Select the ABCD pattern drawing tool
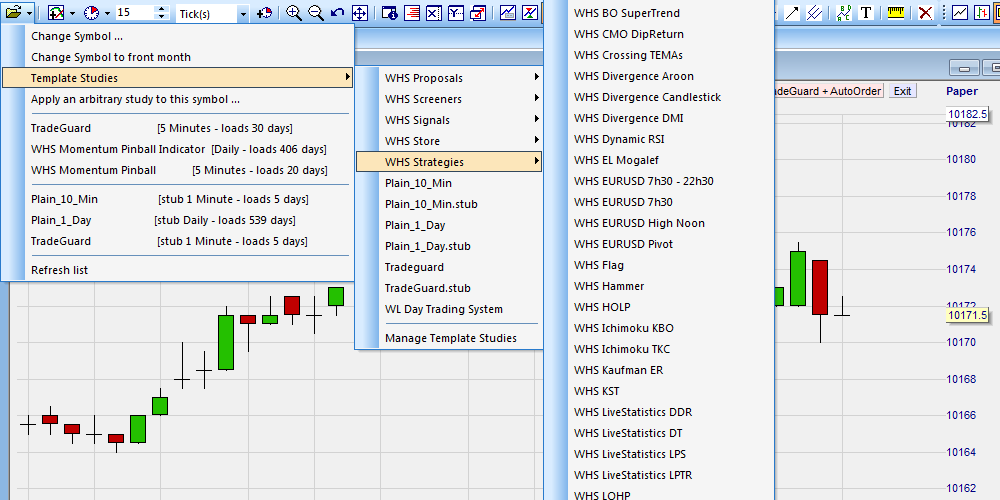 844,13
